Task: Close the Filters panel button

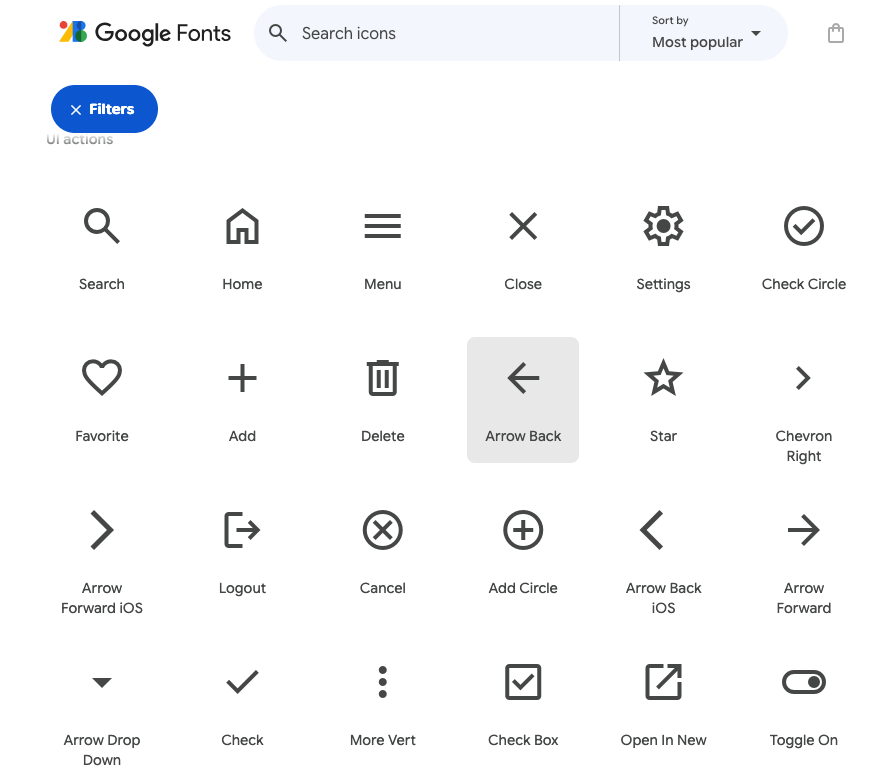Action: pyautogui.click(x=104, y=109)
